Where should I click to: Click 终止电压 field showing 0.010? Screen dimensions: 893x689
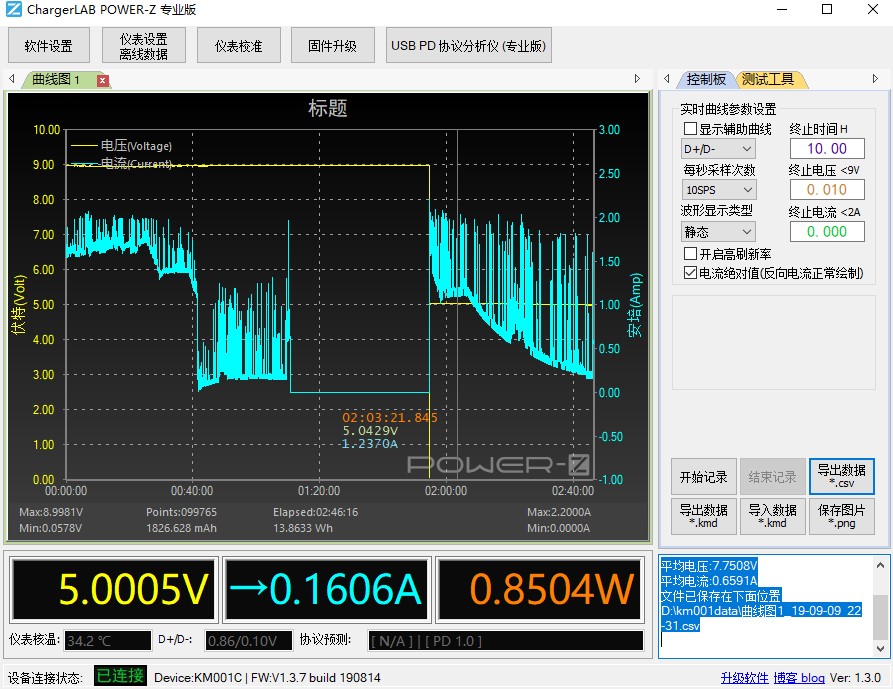pos(827,190)
